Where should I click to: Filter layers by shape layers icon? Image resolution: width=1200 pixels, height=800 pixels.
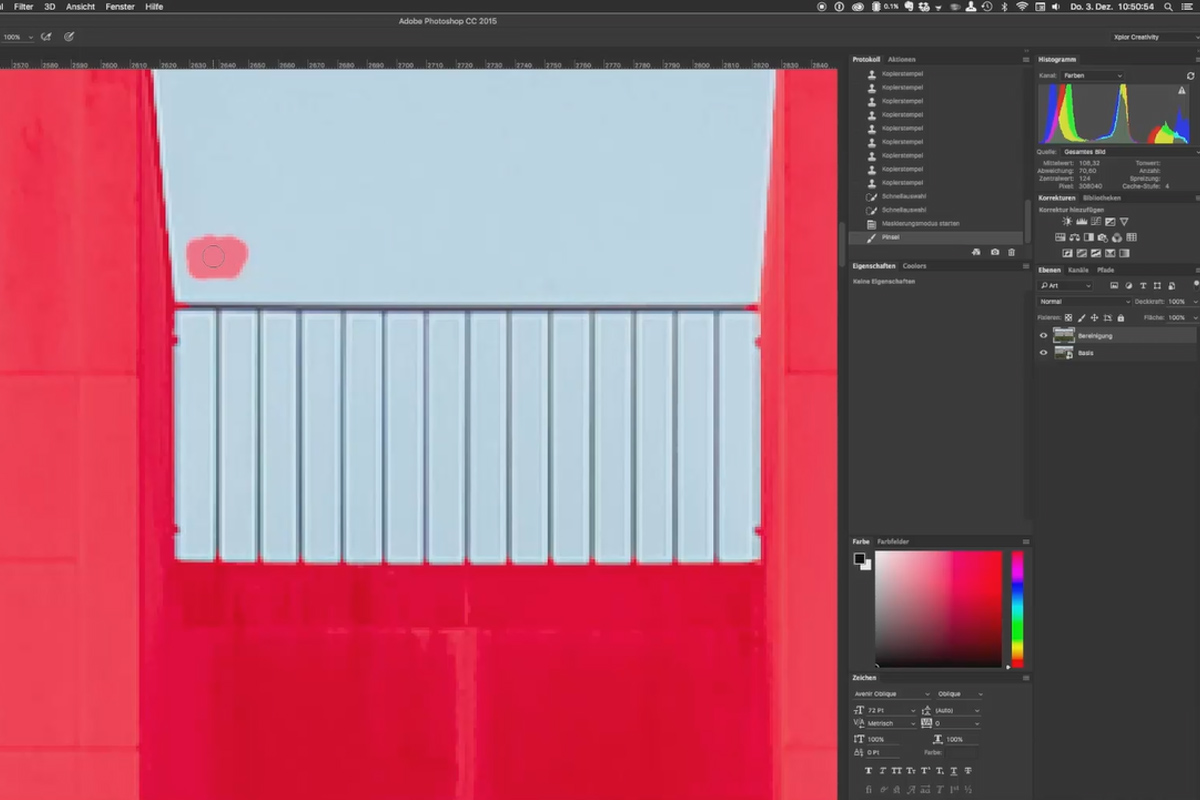click(1157, 286)
